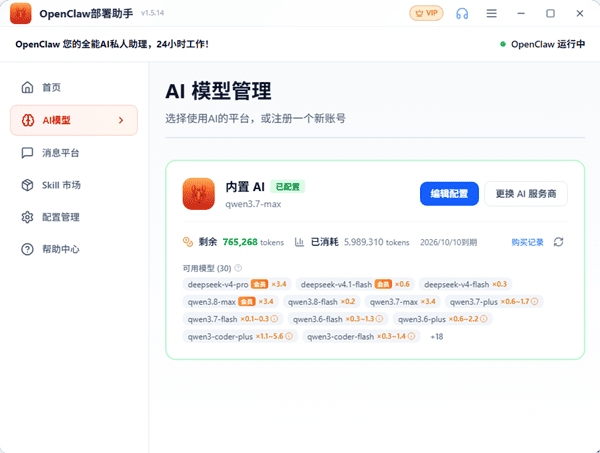
Task: Click the OpenClaw app logo in title bar
Action: (21, 13)
